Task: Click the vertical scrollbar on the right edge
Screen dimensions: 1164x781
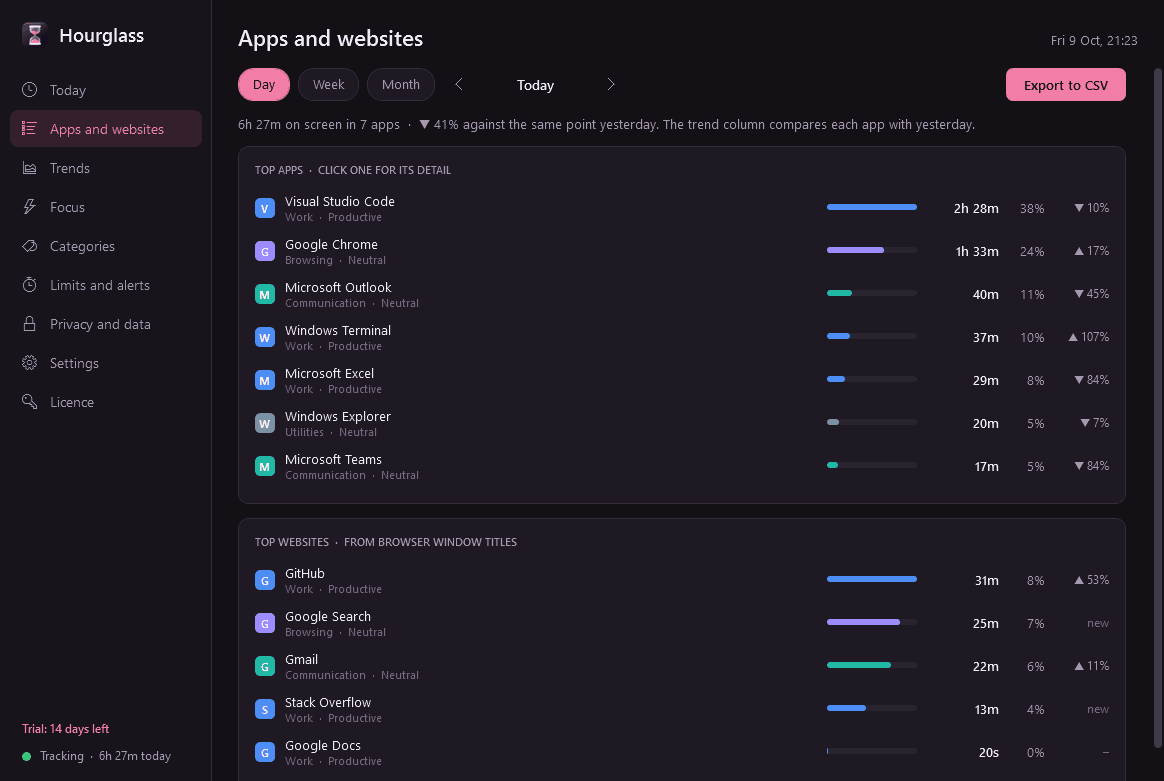Action: click(1157, 408)
